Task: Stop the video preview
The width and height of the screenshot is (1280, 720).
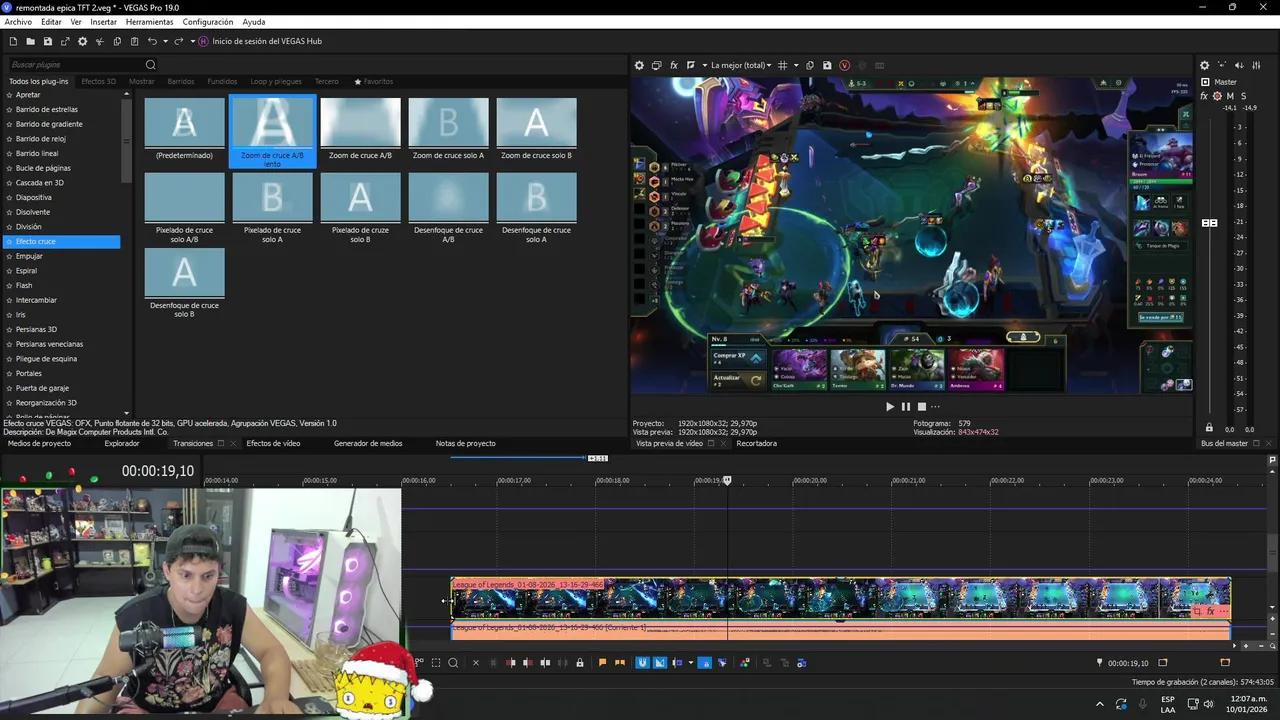Action: click(922, 407)
